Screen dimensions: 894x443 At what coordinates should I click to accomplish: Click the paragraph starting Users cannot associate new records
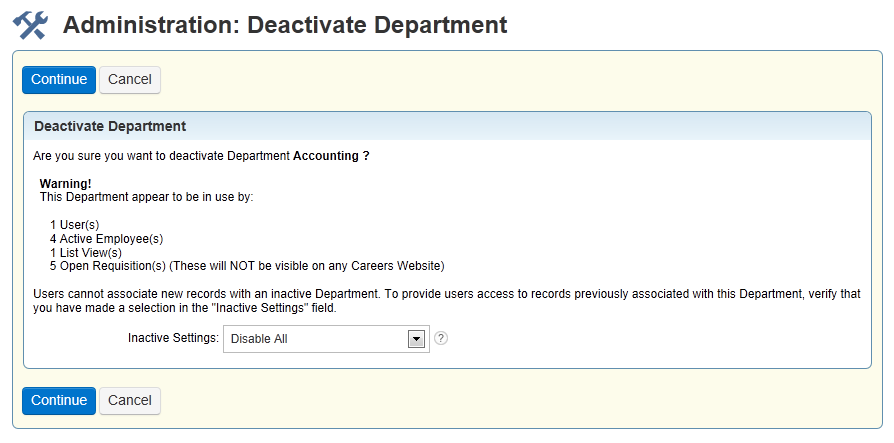(x=447, y=301)
